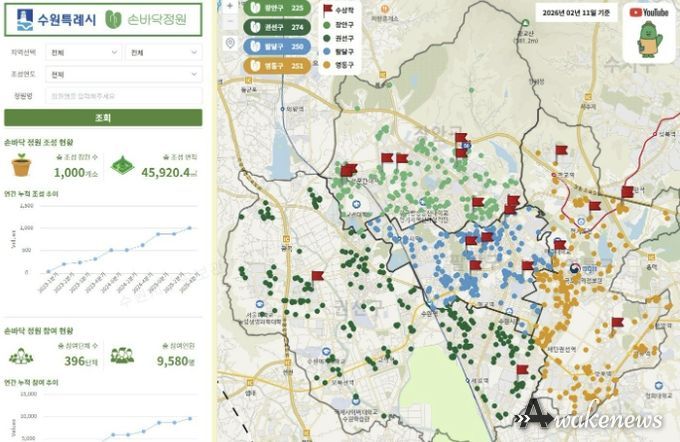Viewport: 680px width, 442px height.
Task: Toggle the 영통구 251 district filter
Action: coord(278,66)
